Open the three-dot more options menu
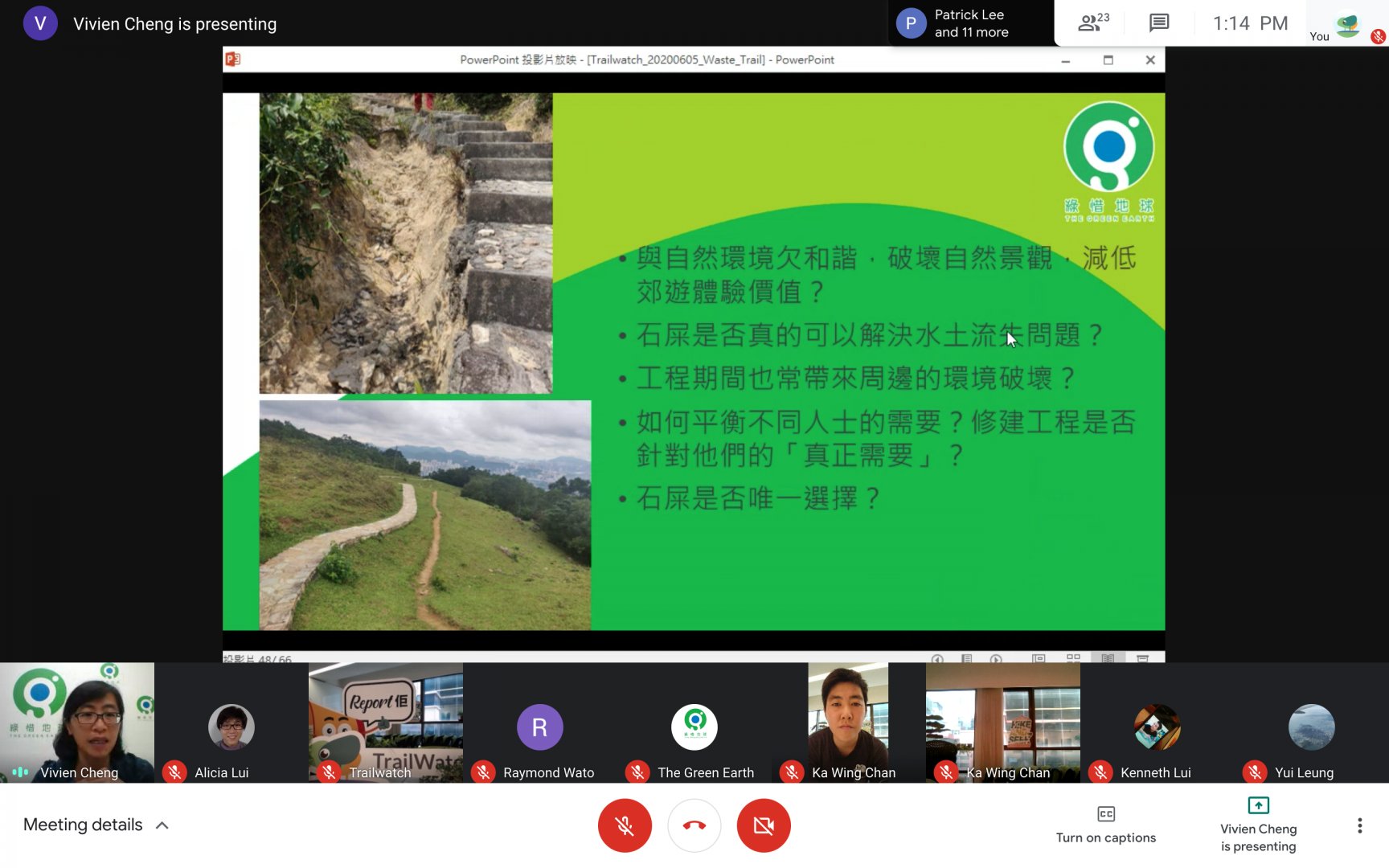Viewport: 1389px width, 868px height. point(1359,825)
